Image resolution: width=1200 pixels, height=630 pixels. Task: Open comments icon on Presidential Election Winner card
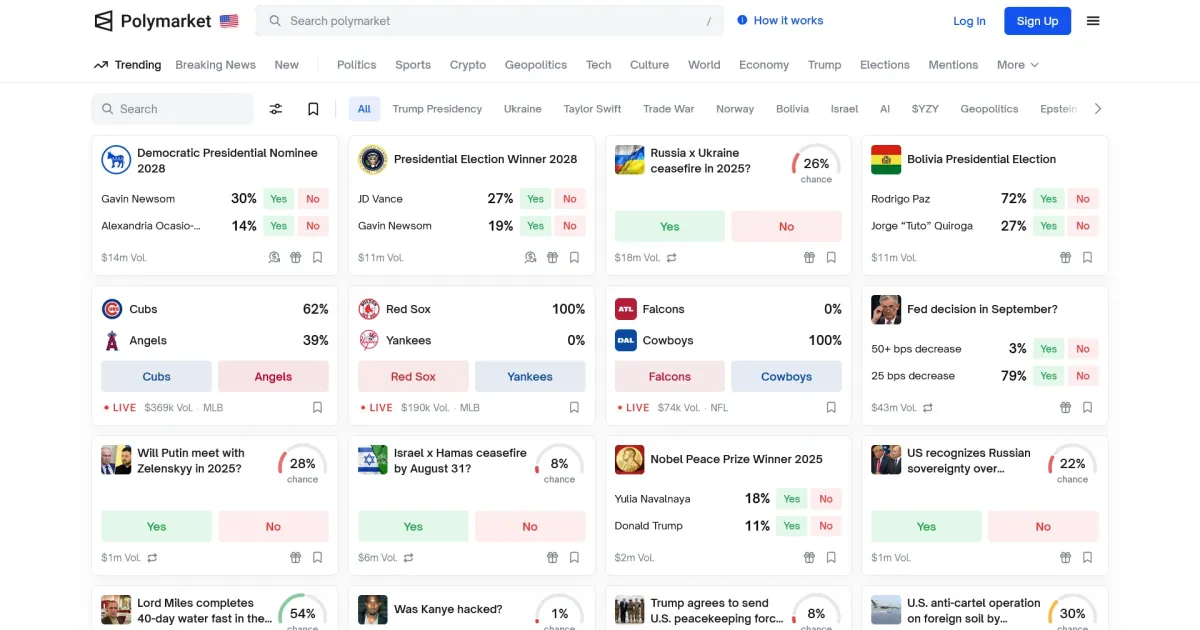(x=531, y=257)
